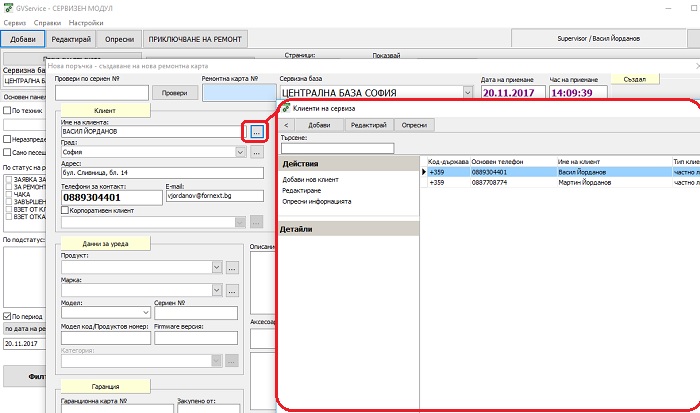Expand the Марка dropdown
Image resolution: width=700 pixels, height=413 pixels.
[217, 290]
